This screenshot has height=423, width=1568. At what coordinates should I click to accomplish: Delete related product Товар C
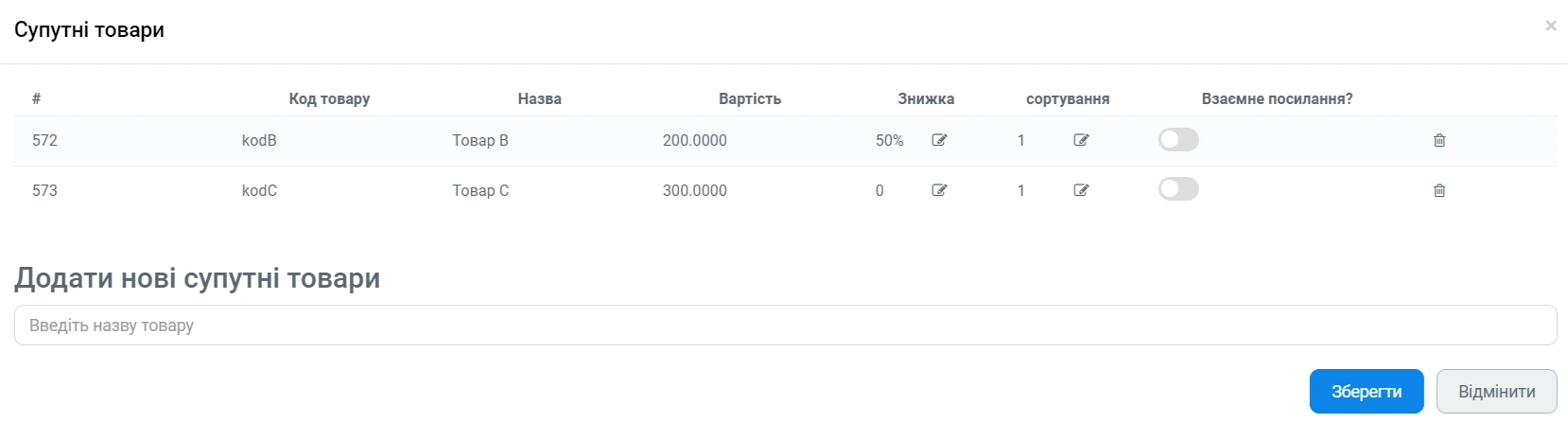coord(1439,190)
